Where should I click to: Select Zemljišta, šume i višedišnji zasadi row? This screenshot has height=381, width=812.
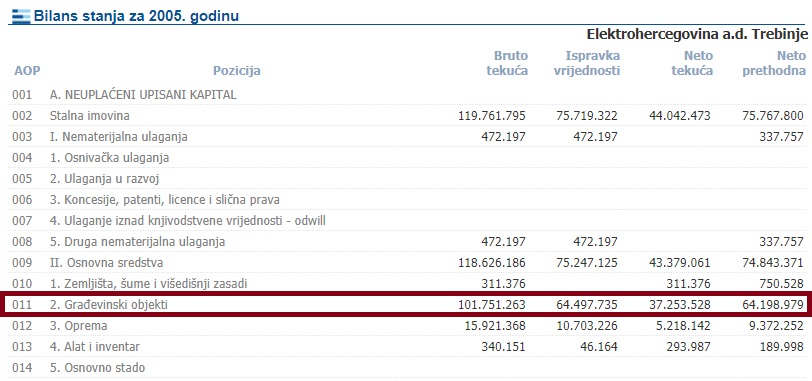406,284
